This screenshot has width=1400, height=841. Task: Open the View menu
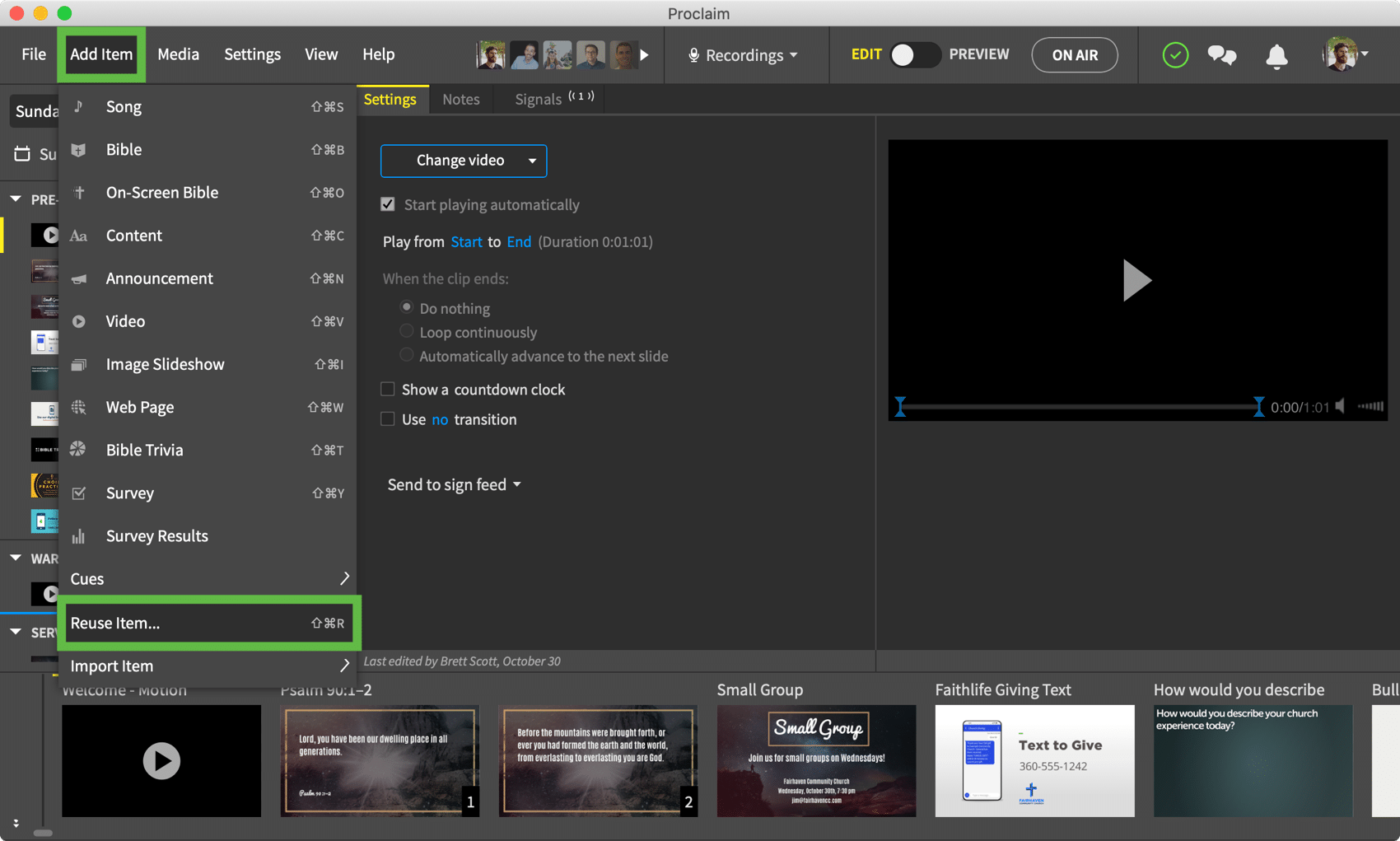pyautogui.click(x=321, y=54)
